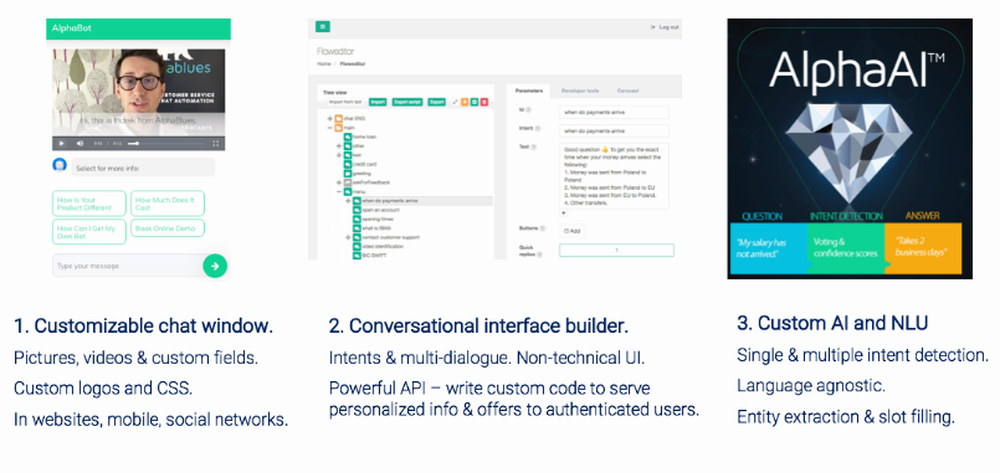This screenshot has width=1000, height=473.
Task: Click the Add button for Buttons
Action: point(572,231)
